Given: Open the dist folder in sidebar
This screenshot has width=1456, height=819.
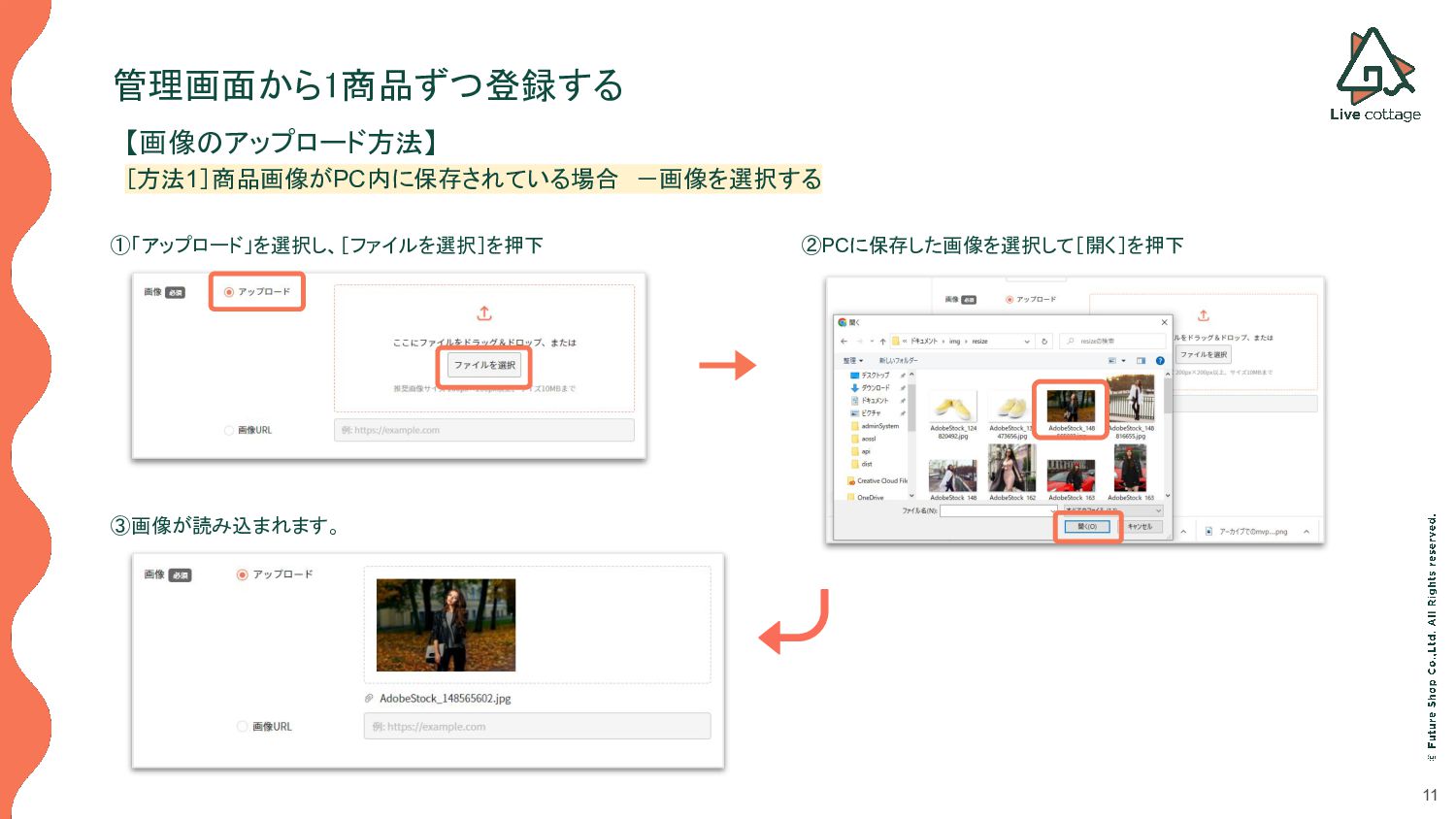Looking at the screenshot, I should pos(862,464).
